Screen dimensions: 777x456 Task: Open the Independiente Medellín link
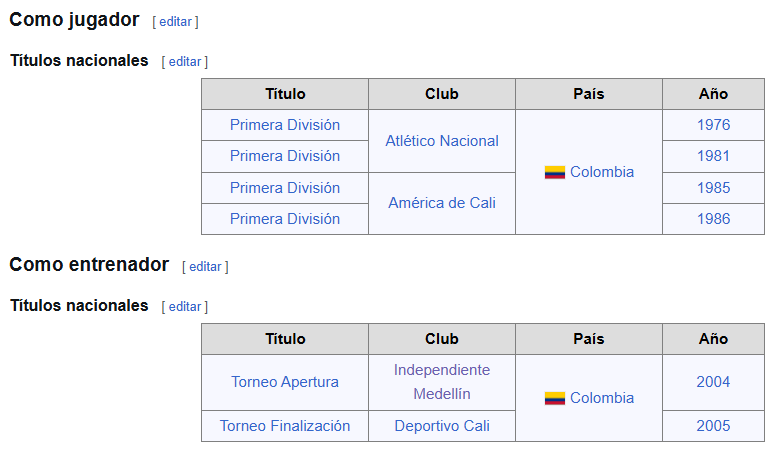pyautogui.click(x=442, y=382)
